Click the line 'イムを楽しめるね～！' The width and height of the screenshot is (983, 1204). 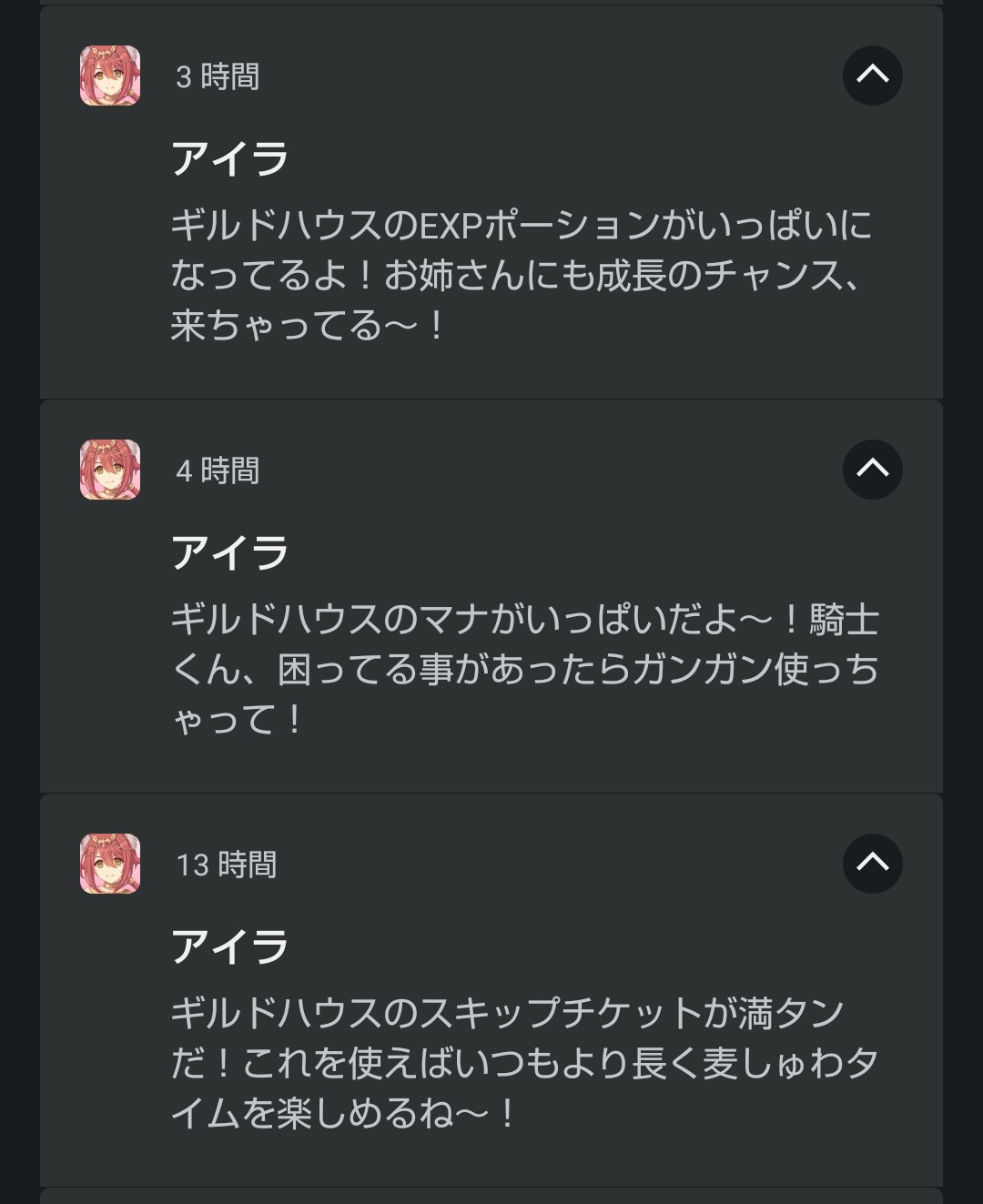pos(344,1114)
